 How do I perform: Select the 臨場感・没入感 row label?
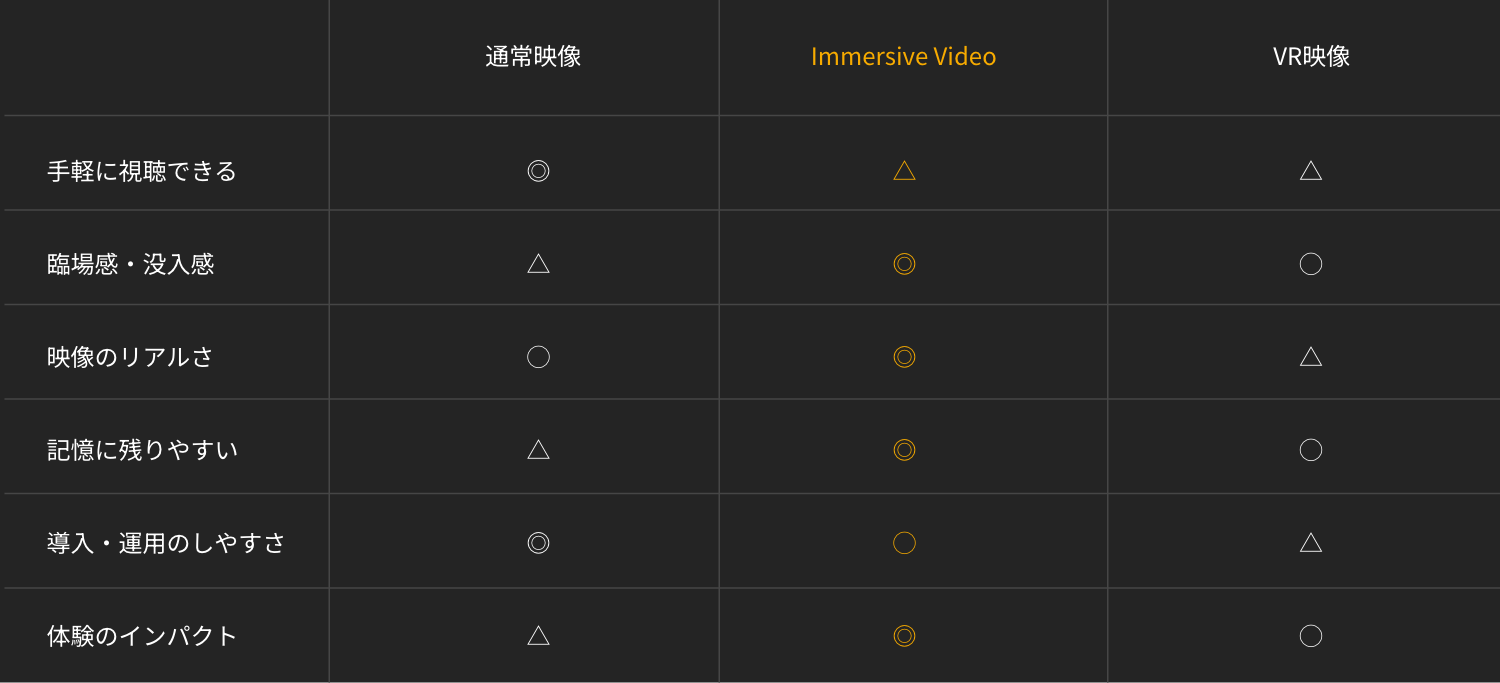click(x=131, y=264)
